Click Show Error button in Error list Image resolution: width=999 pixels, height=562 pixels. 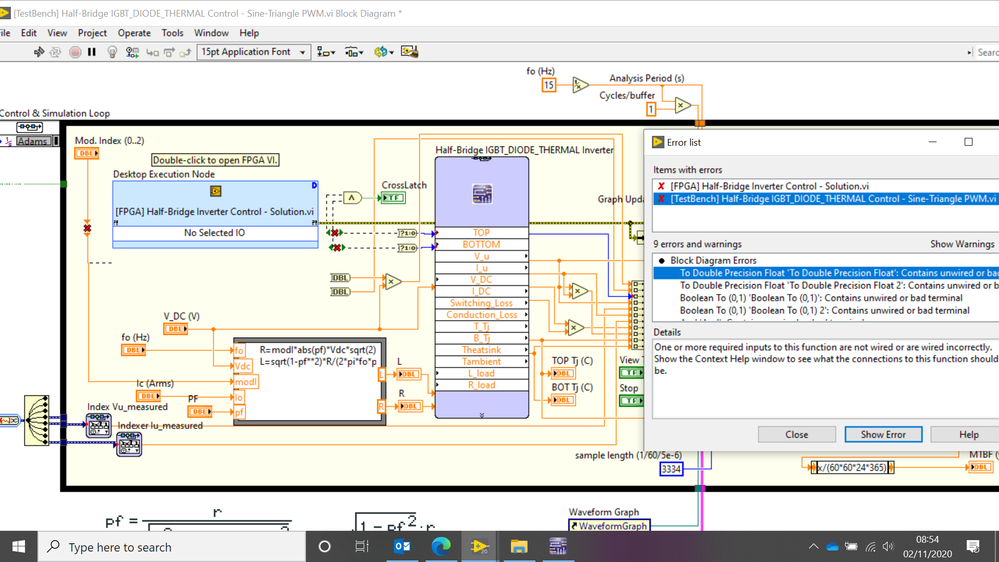pyautogui.click(x=883, y=435)
